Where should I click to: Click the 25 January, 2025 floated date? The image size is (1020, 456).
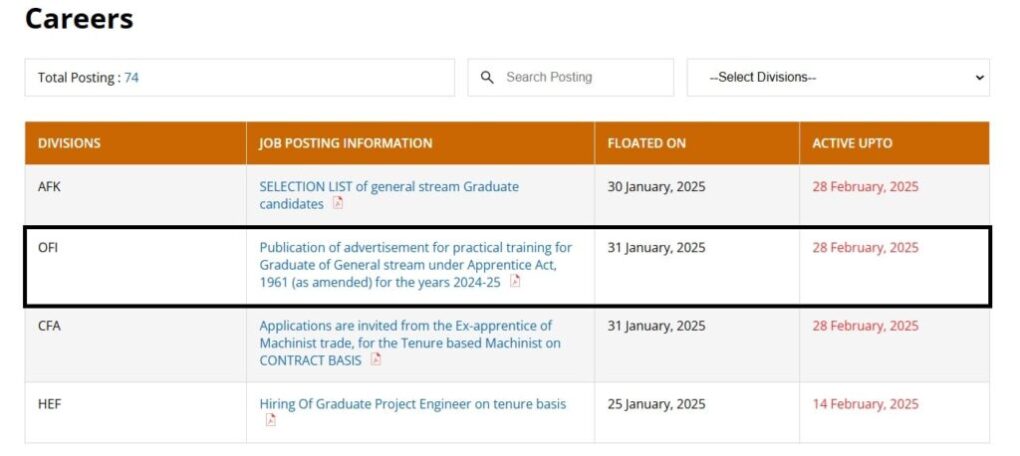tap(656, 404)
